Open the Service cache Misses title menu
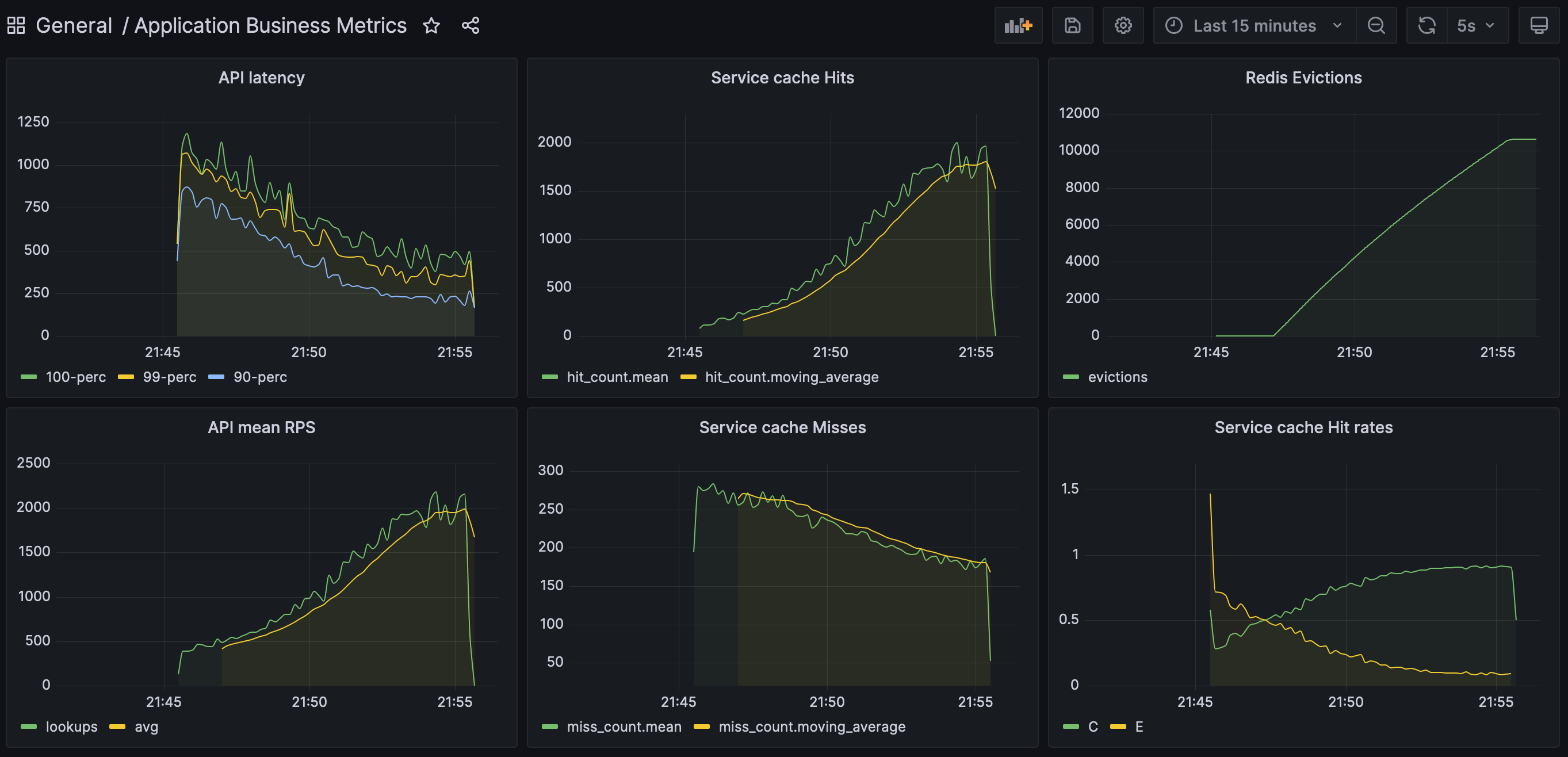This screenshot has height=757, width=1568. click(x=782, y=428)
